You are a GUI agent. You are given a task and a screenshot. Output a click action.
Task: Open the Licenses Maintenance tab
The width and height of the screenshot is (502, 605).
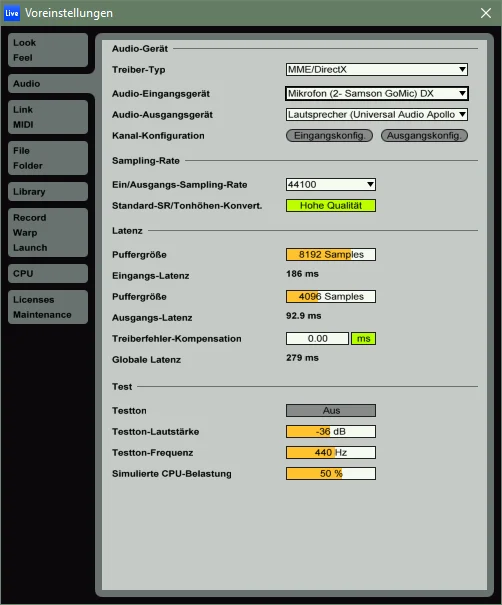click(48, 307)
